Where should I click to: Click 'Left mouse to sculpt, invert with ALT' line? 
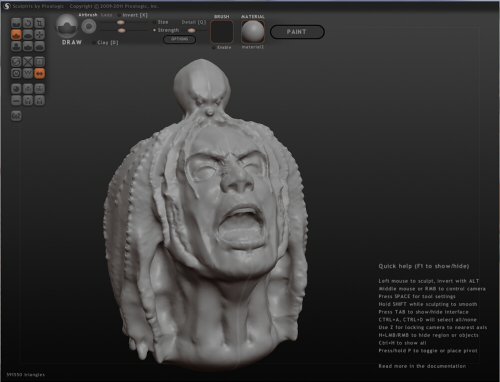(x=429, y=281)
